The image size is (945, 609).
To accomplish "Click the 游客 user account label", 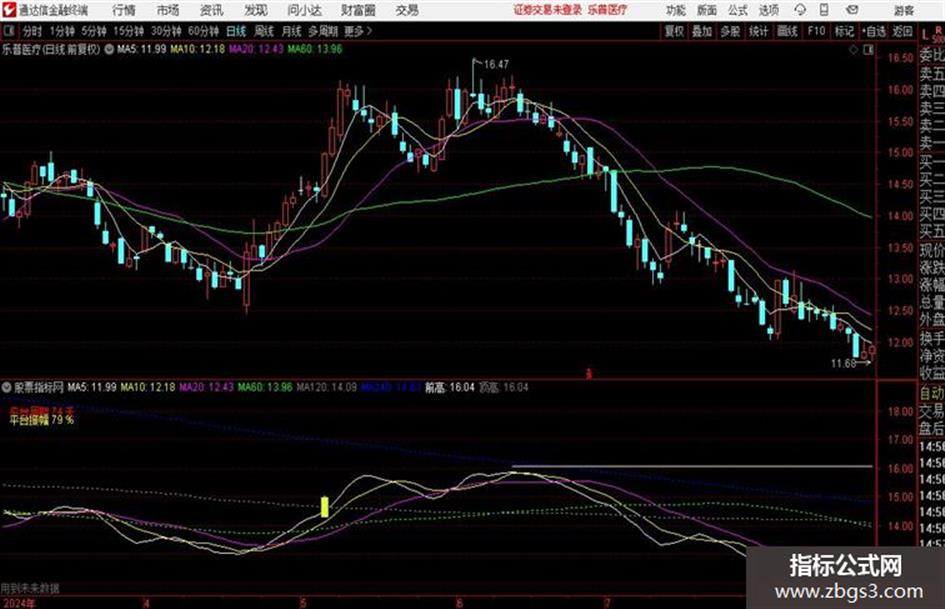I will click(903, 10).
